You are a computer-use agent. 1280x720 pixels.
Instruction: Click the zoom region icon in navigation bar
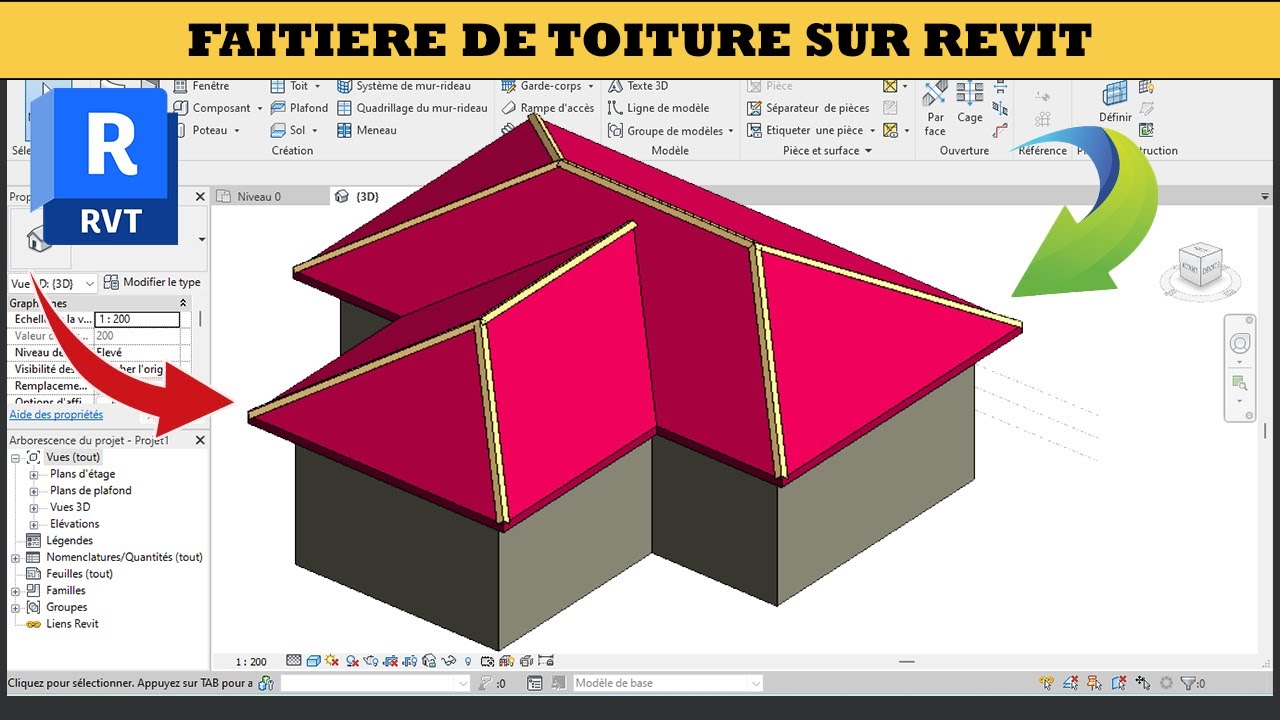point(1240,383)
